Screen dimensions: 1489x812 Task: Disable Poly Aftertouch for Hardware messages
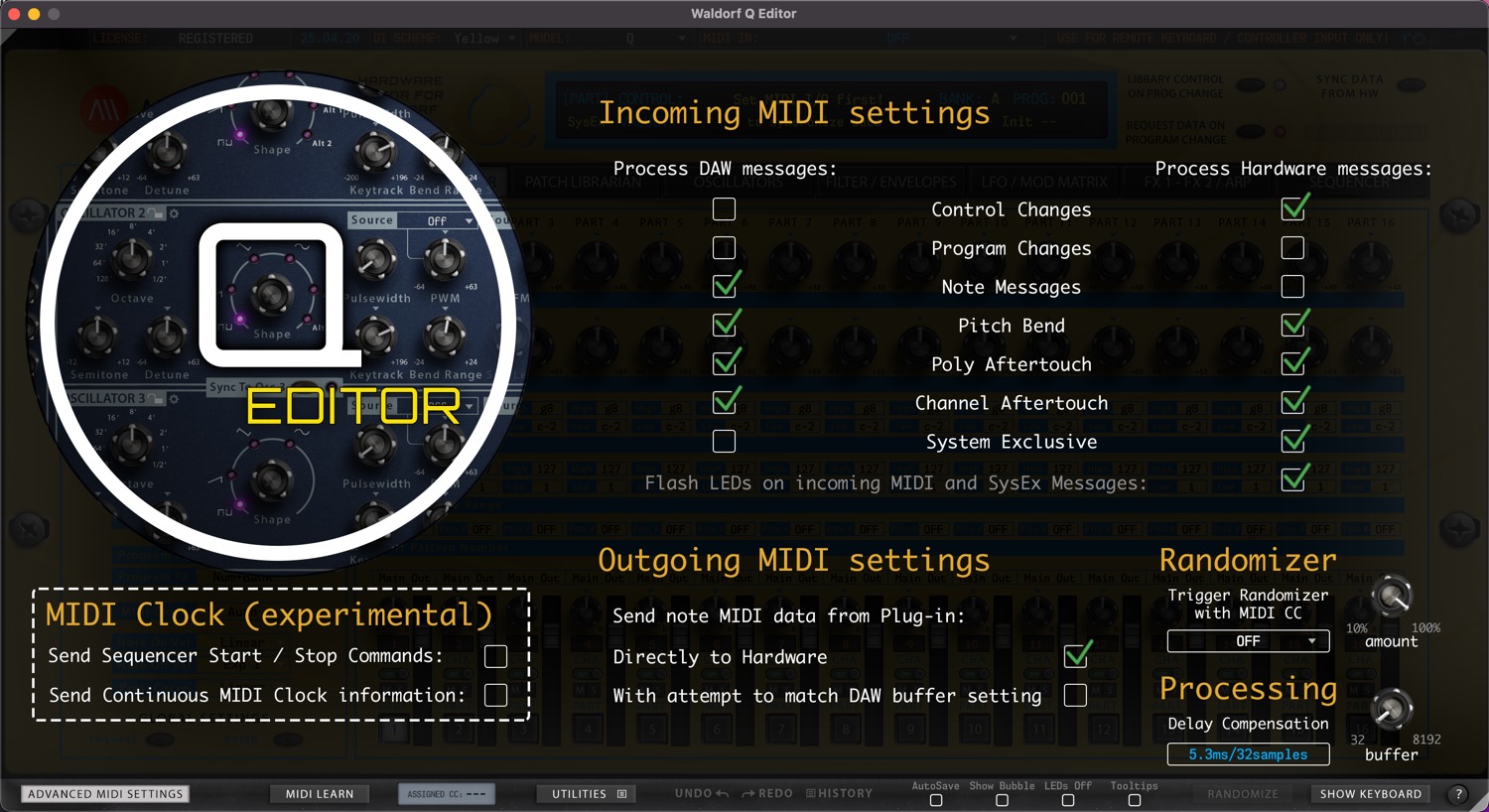pyautogui.click(x=1292, y=364)
